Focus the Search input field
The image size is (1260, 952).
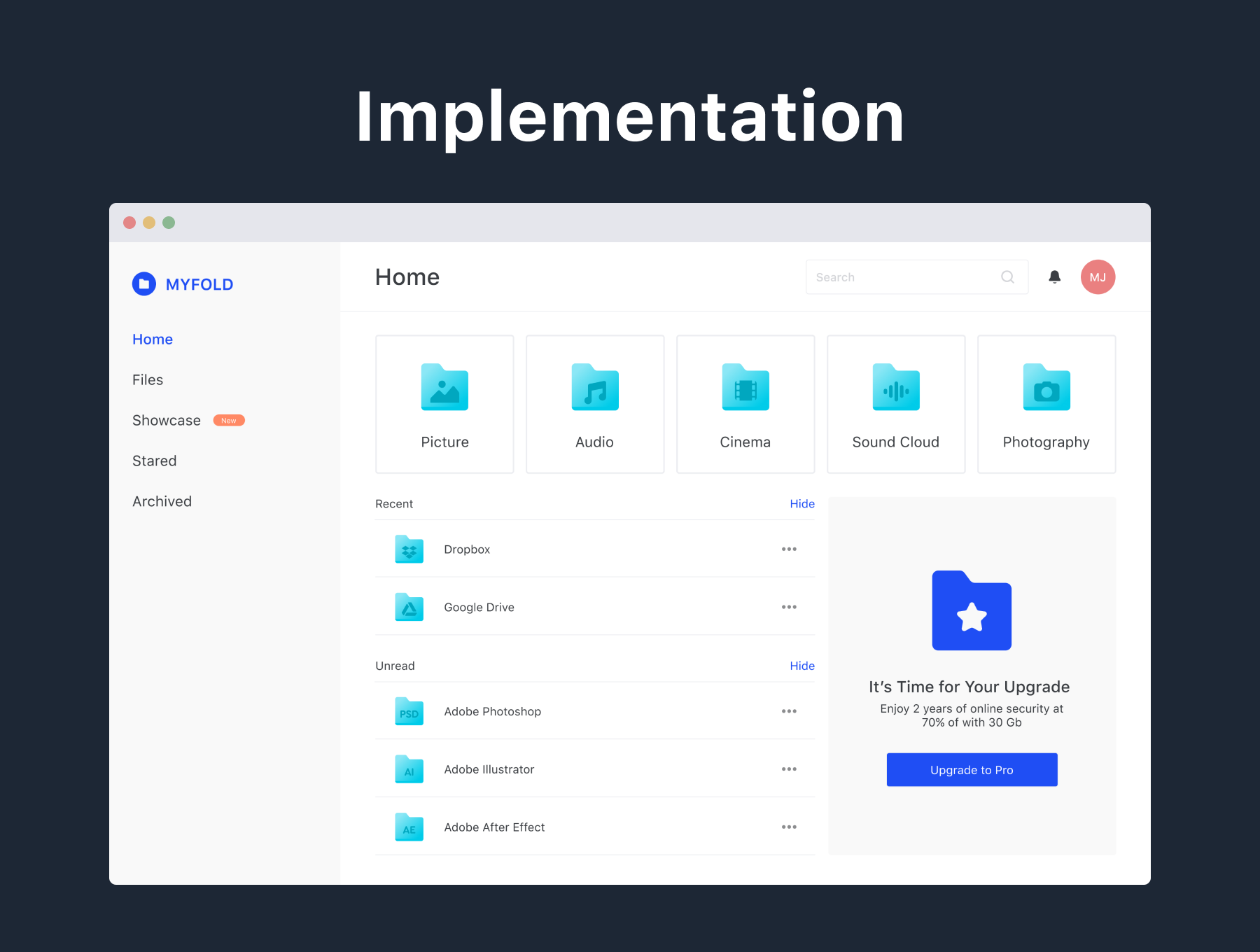903,277
